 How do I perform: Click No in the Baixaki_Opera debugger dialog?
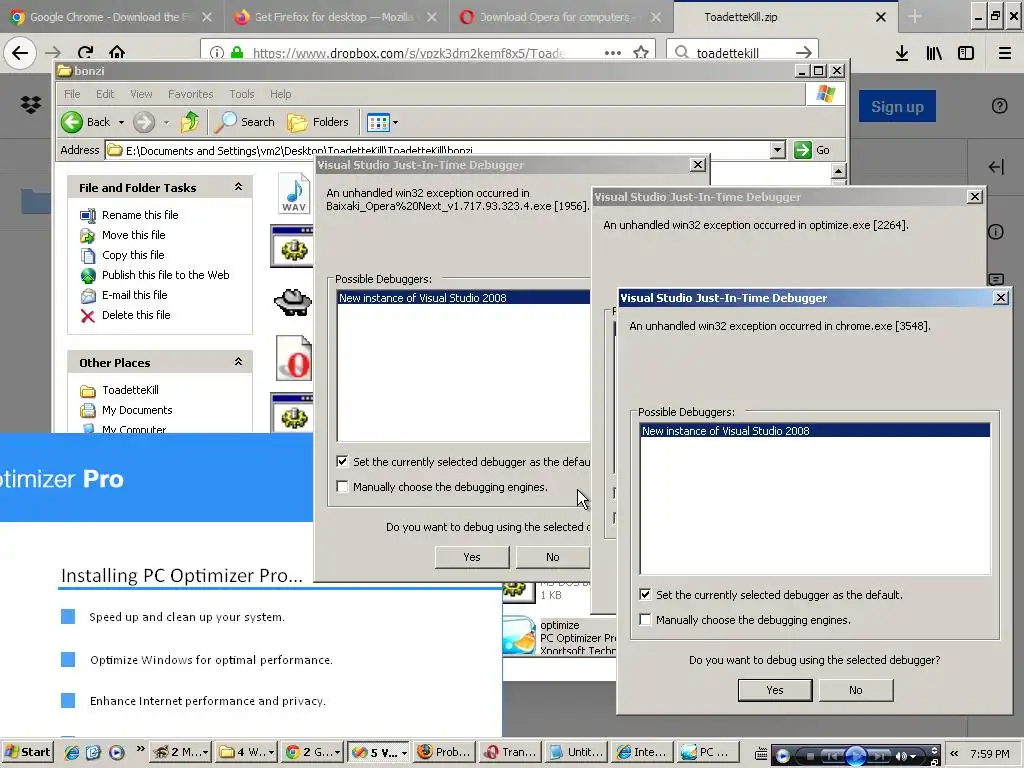[x=552, y=556]
